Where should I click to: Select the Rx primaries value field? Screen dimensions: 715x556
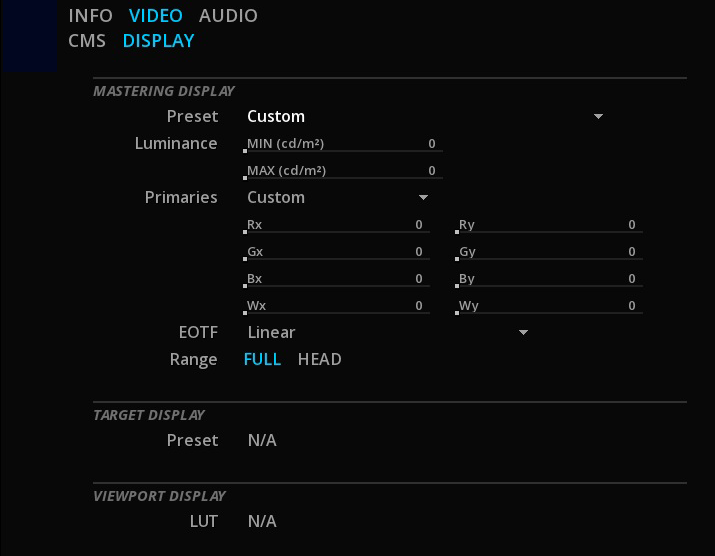coord(337,225)
